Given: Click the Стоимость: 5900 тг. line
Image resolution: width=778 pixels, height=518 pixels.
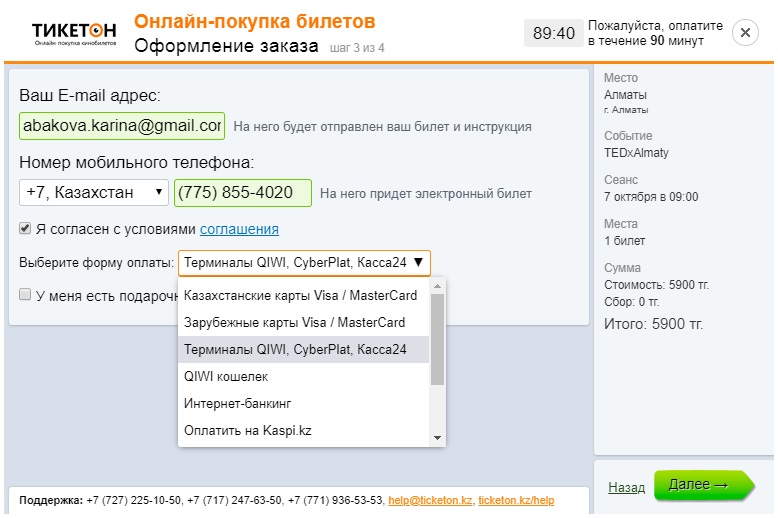Looking at the screenshot, I should tap(656, 285).
